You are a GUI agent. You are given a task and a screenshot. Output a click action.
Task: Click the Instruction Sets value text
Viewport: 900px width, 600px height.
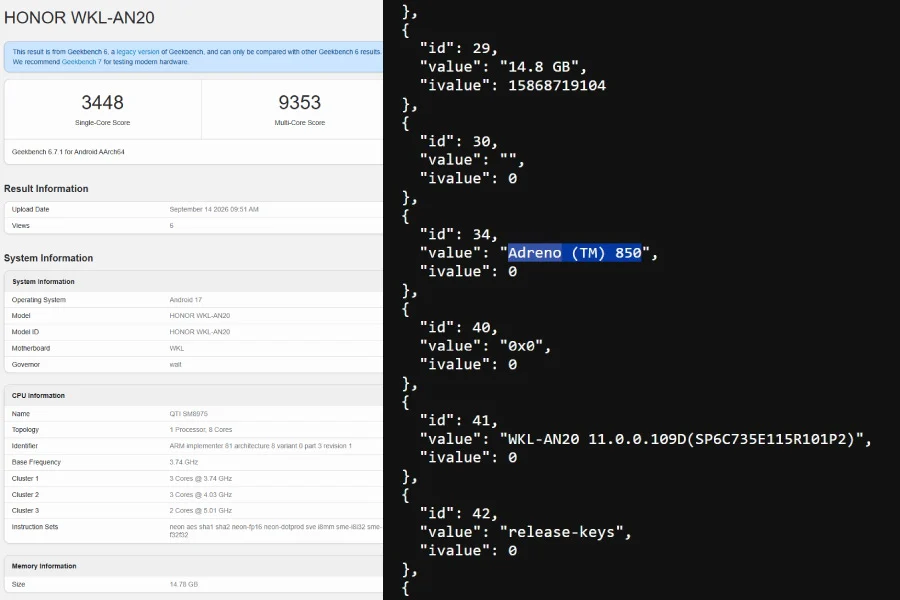(275, 531)
